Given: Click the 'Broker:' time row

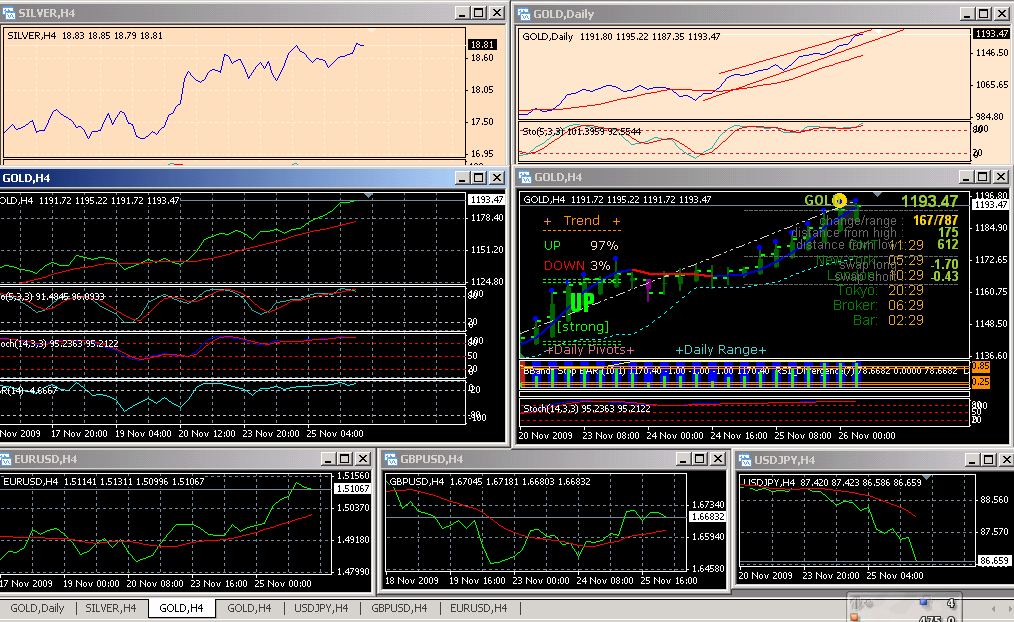Looking at the screenshot, I should [x=878, y=305].
